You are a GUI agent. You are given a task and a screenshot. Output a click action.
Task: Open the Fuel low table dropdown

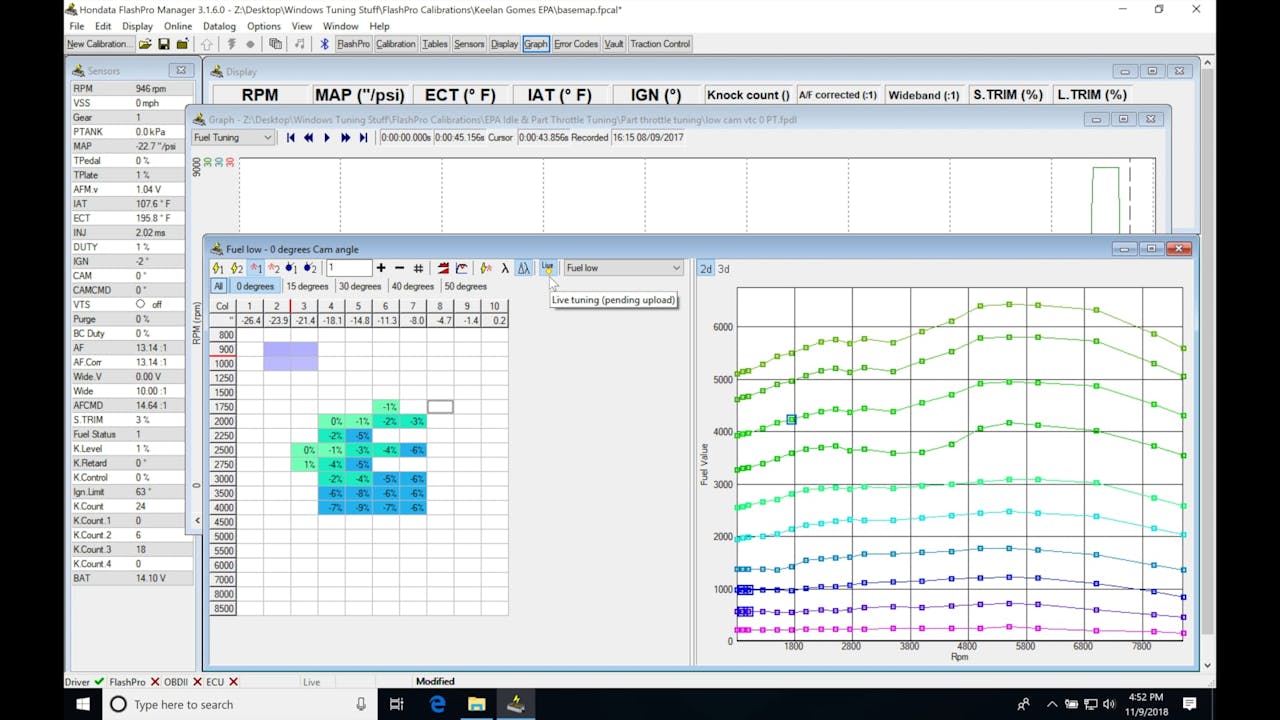(x=622, y=268)
